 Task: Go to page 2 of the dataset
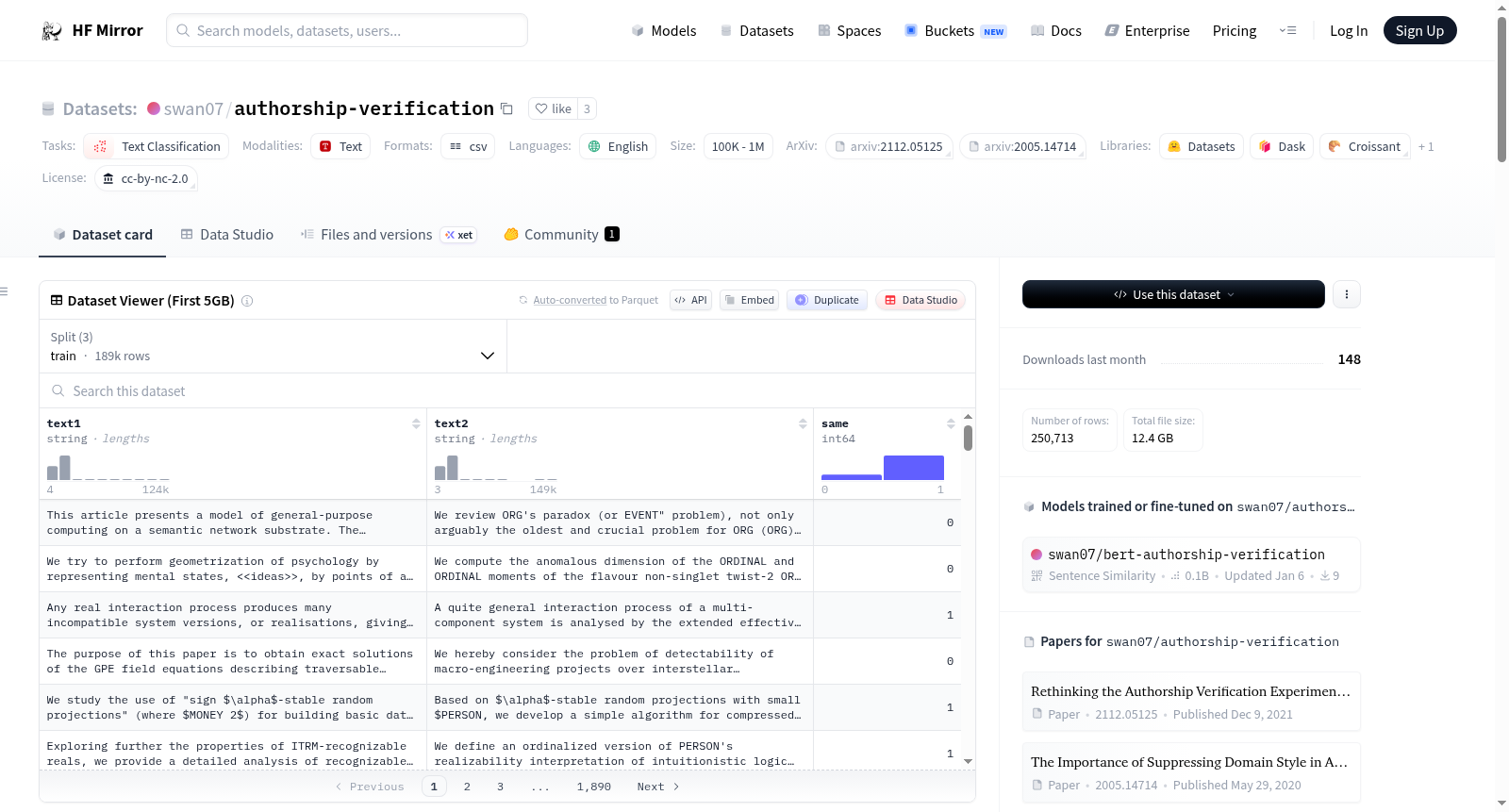click(x=467, y=787)
